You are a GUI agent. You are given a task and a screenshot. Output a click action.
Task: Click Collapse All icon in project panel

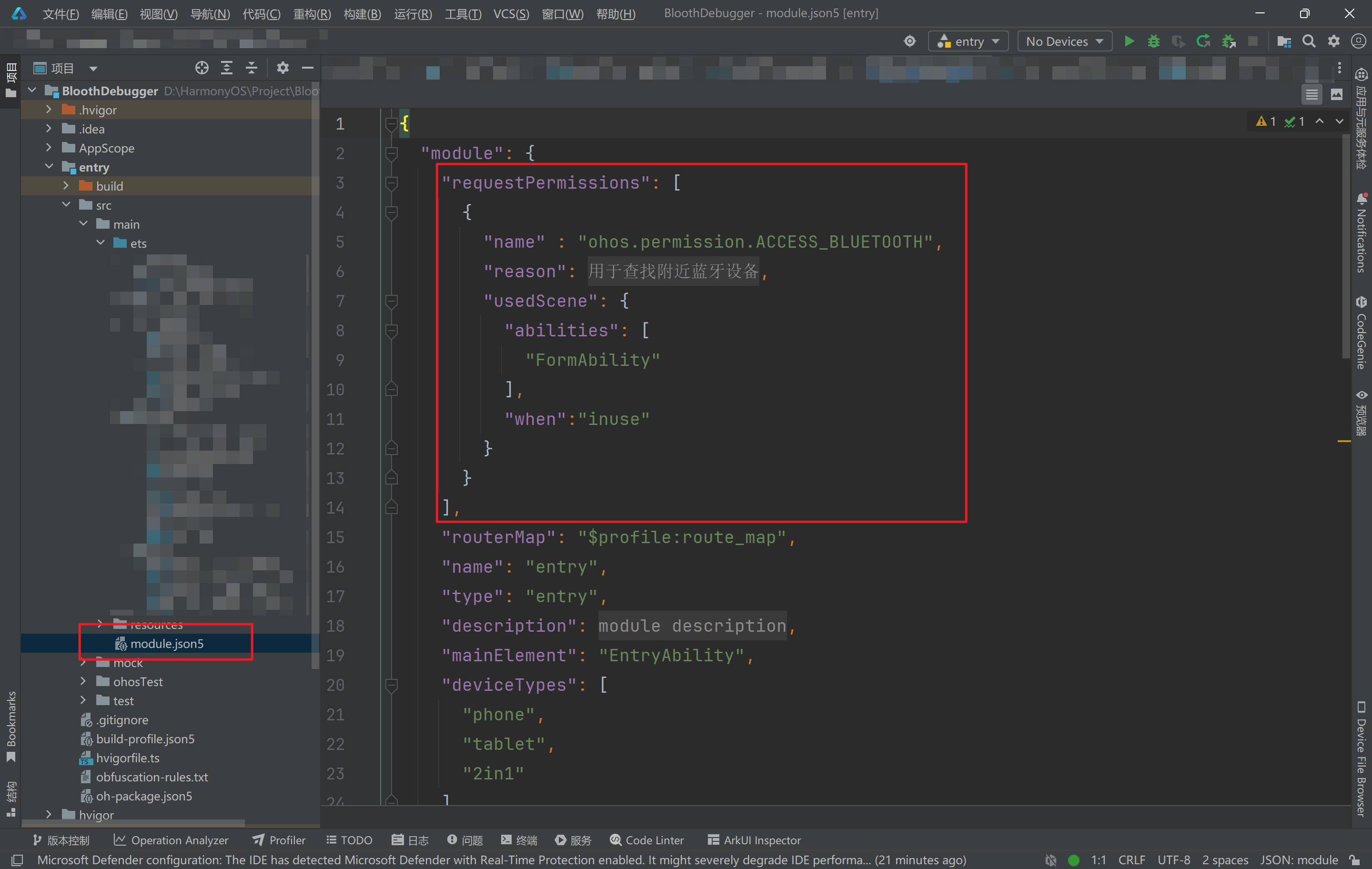(251, 68)
